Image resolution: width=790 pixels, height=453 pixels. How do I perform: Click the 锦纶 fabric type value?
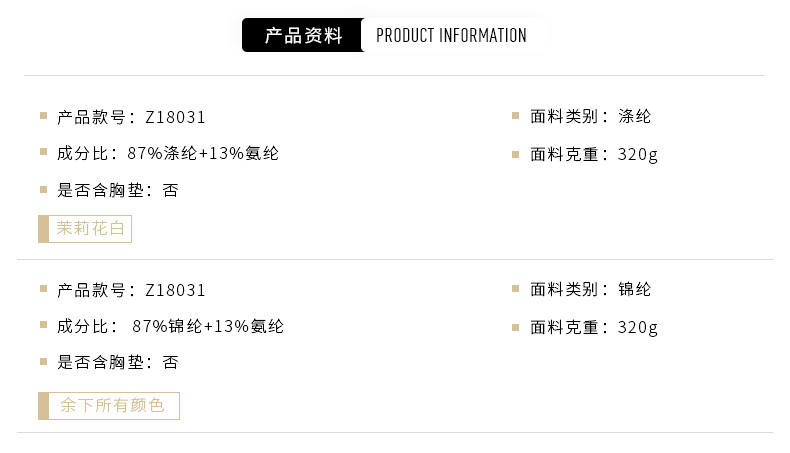(x=635, y=290)
